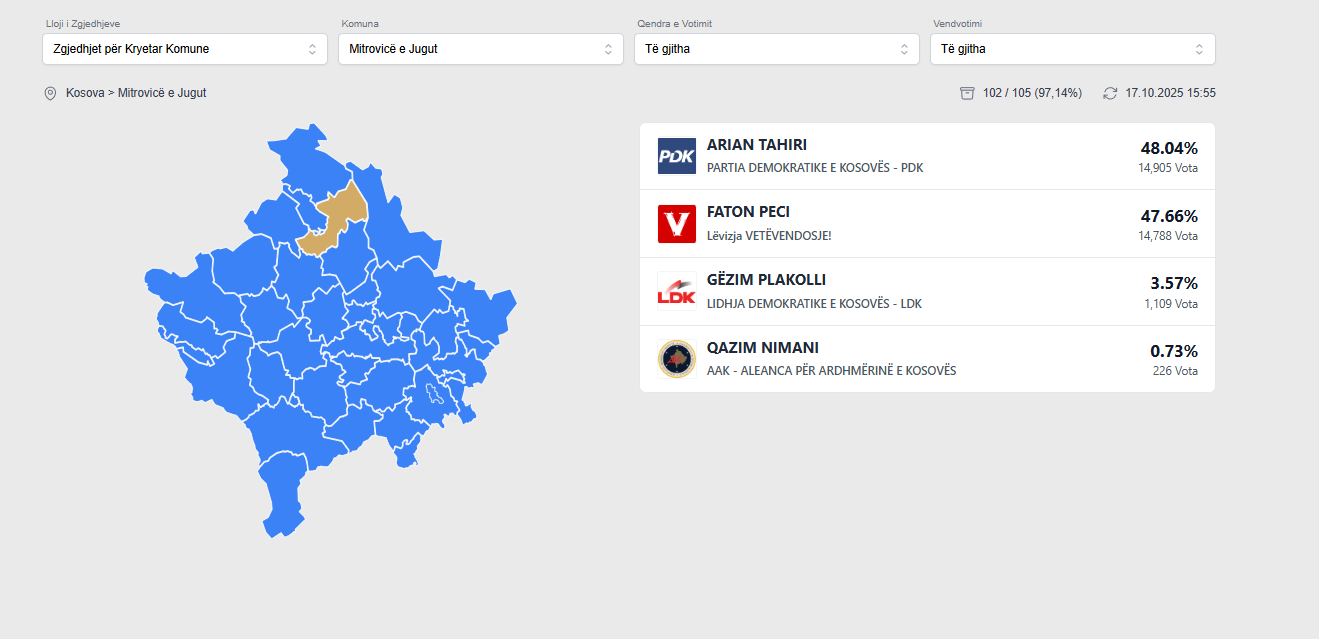Click Qazim Nimani candidate name
This screenshot has height=639, width=1319.
[x=763, y=348]
